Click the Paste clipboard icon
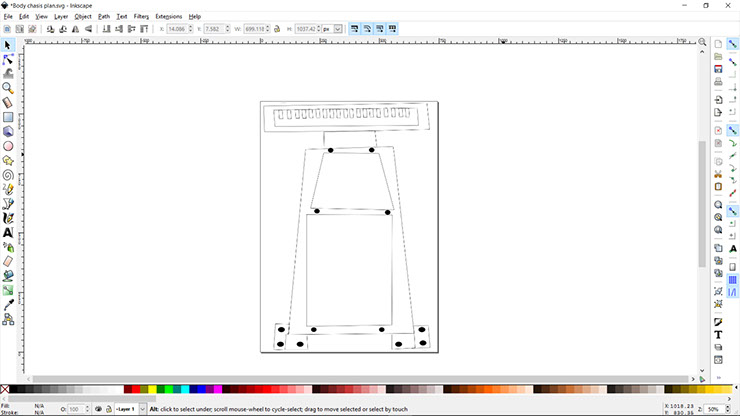The image size is (740, 416). [718, 187]
